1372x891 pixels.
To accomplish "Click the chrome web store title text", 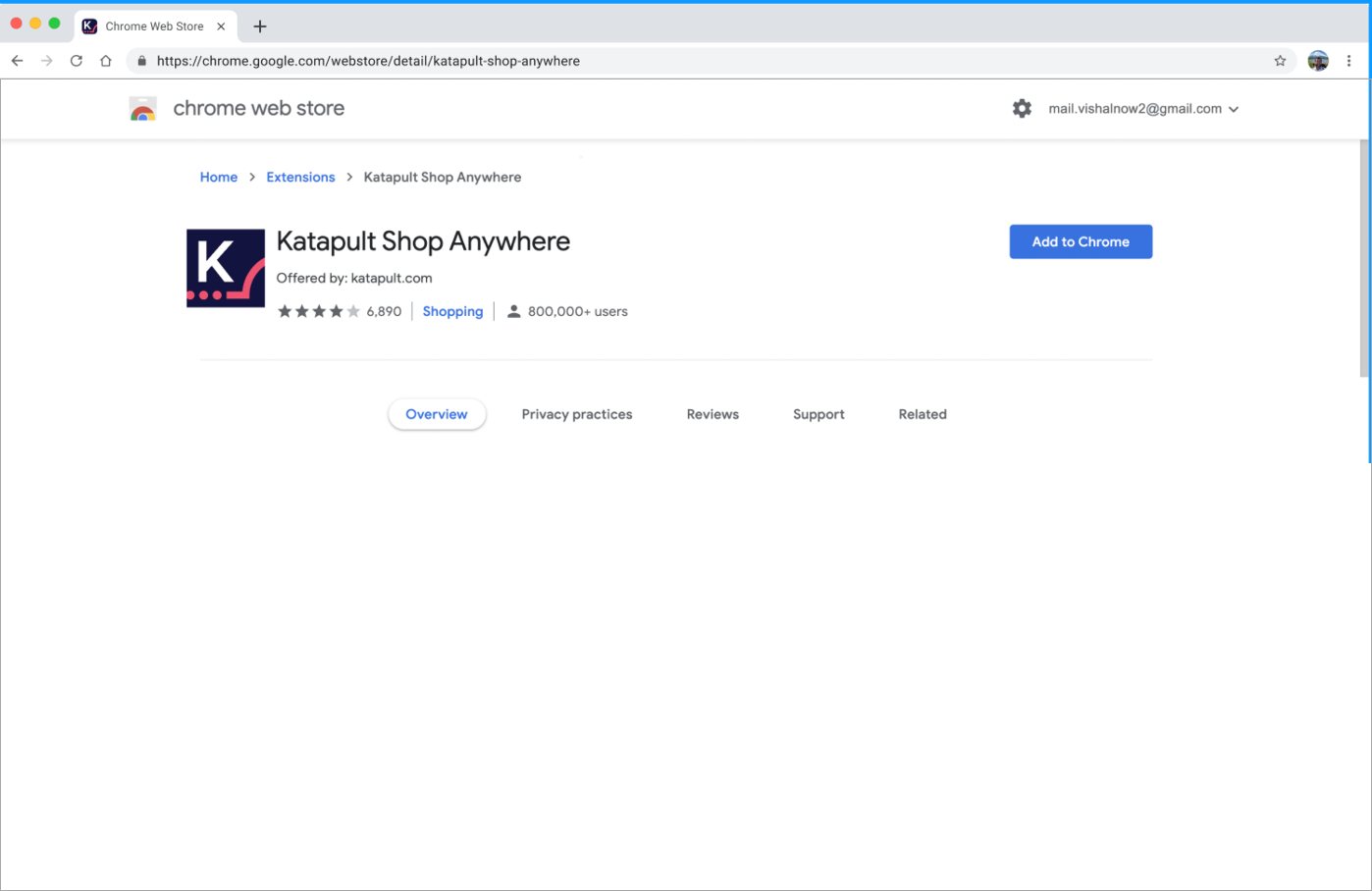I will coord(259,108).
